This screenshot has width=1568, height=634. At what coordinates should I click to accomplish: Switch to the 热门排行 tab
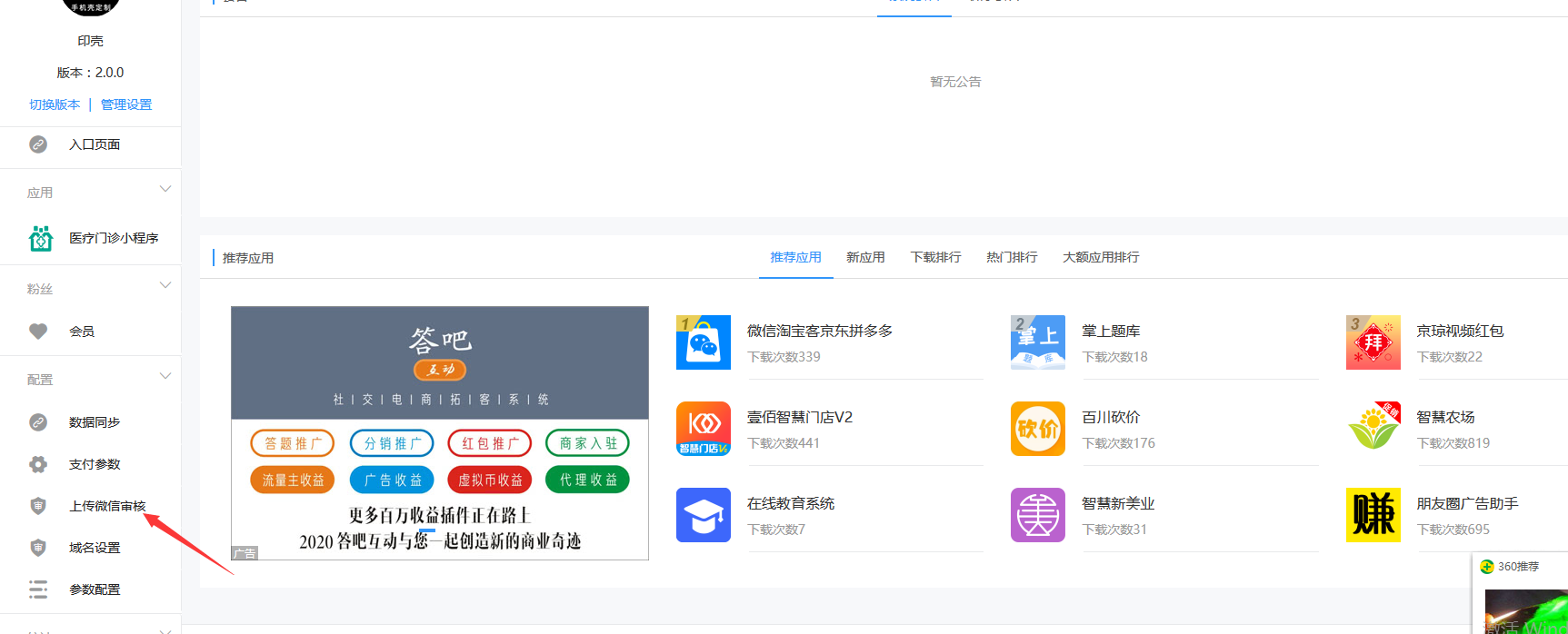pos(1012,258)
